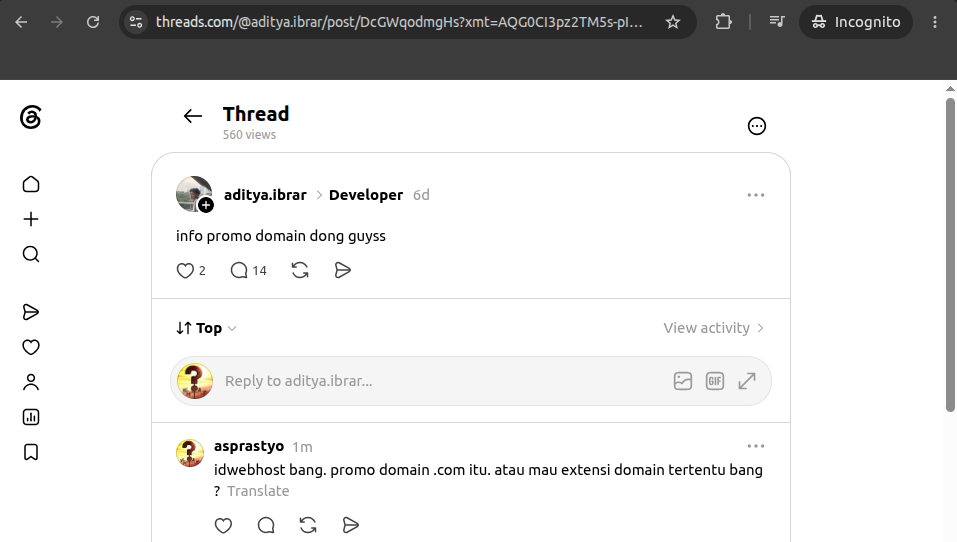Open View activity

pyautogui.click(x=713, y=328)
